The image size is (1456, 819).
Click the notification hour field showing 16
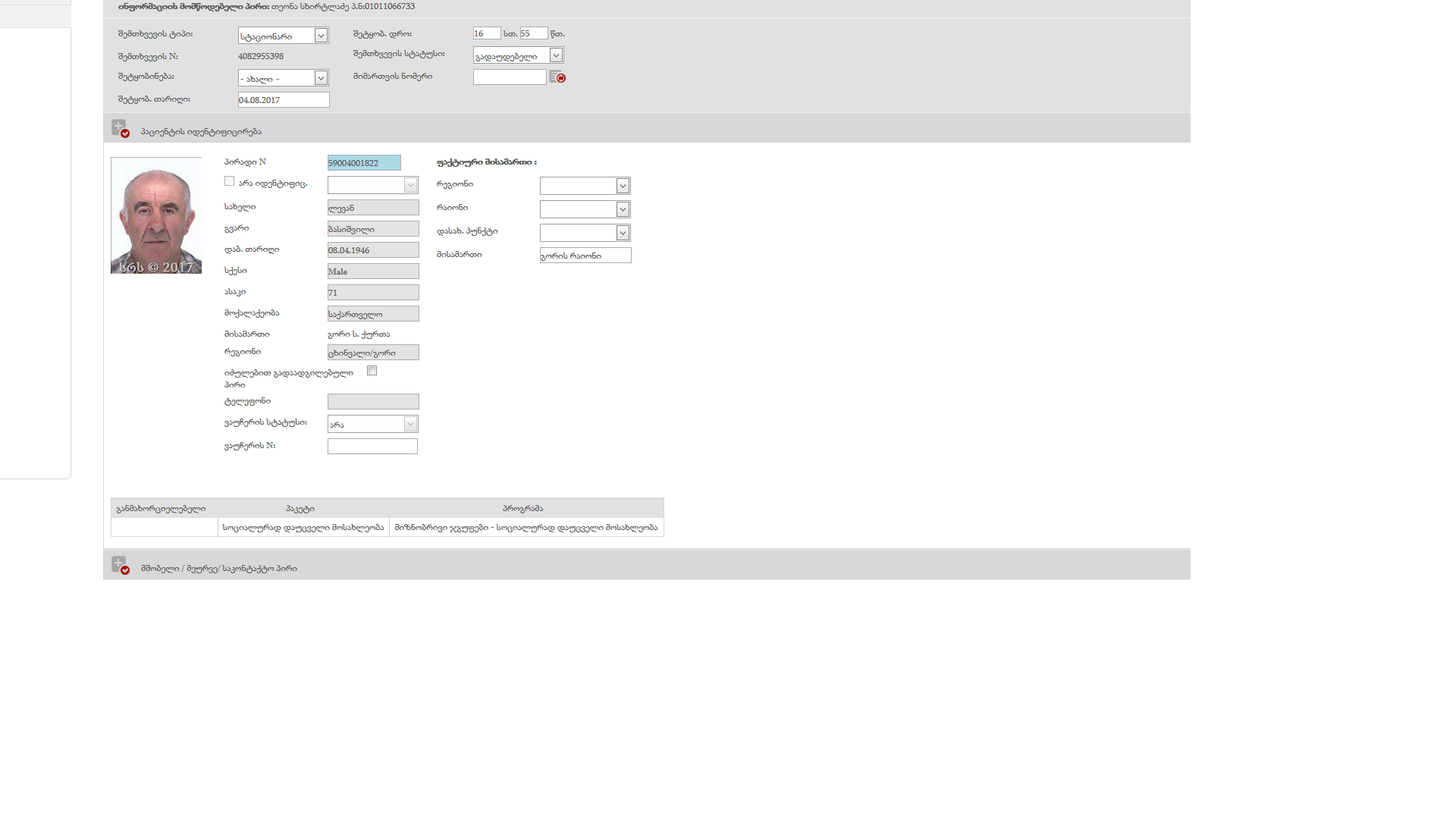pyautogui.click(x=486, y=33)
